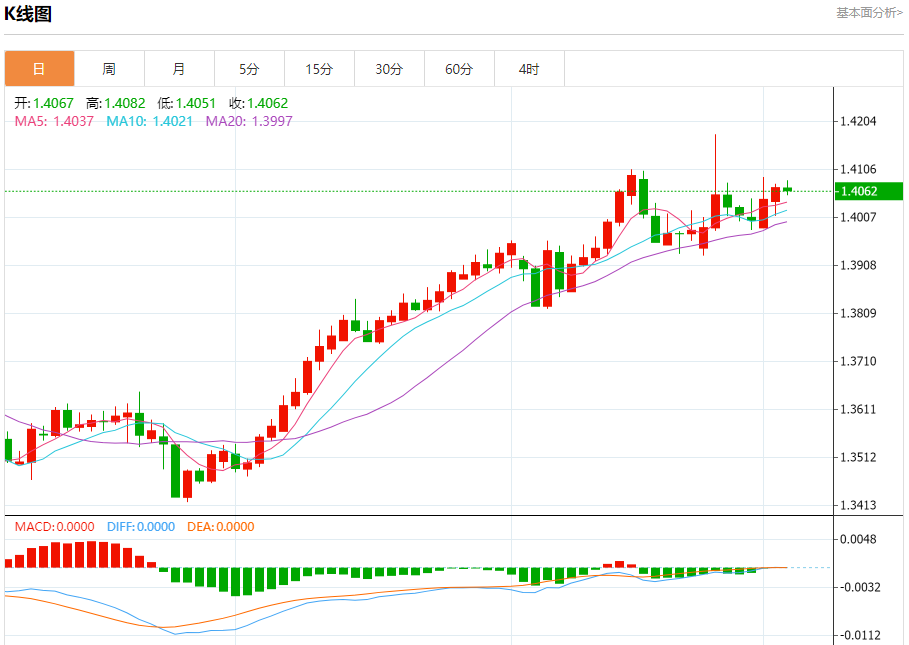Image resolution: width=909 pixels, height=645 pixels.
Task: Click the 1.4007 price axis label
Action: pos(858,217)
